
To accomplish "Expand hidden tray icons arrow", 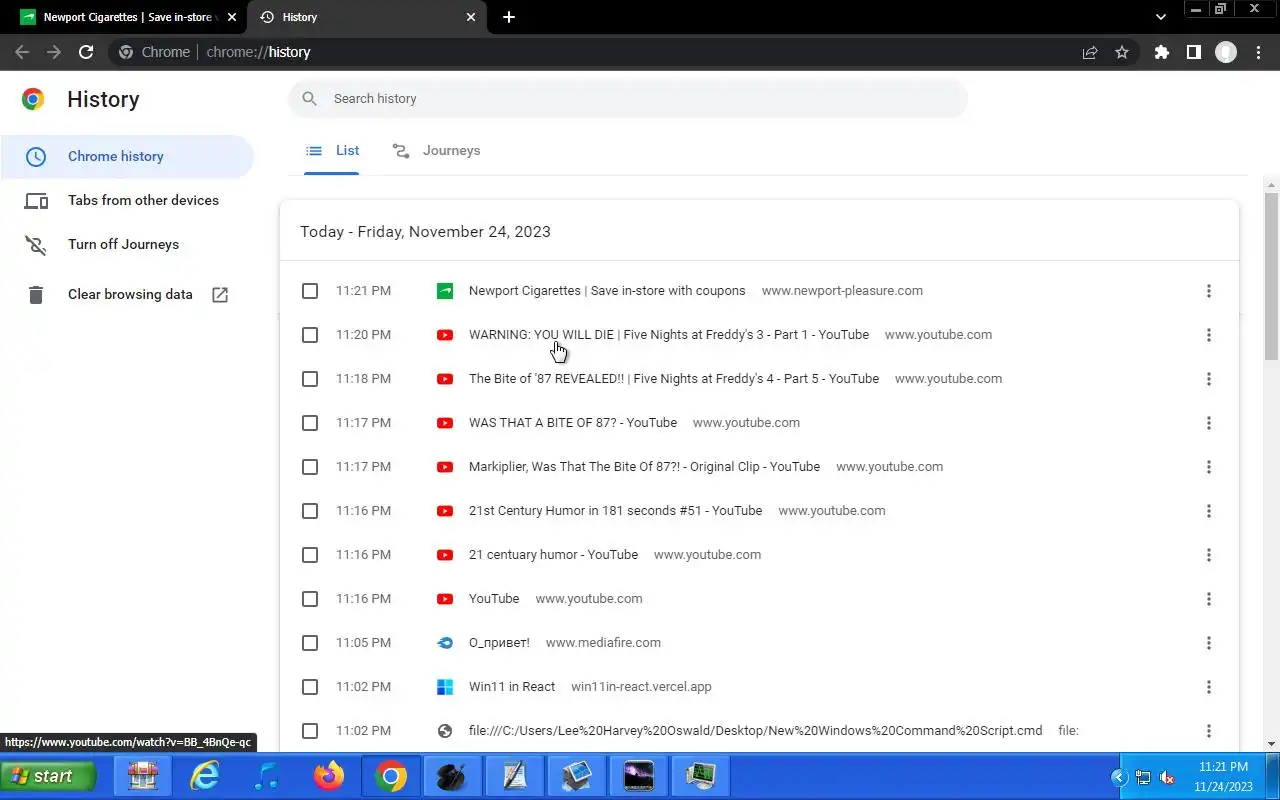I will (1119, 777).
